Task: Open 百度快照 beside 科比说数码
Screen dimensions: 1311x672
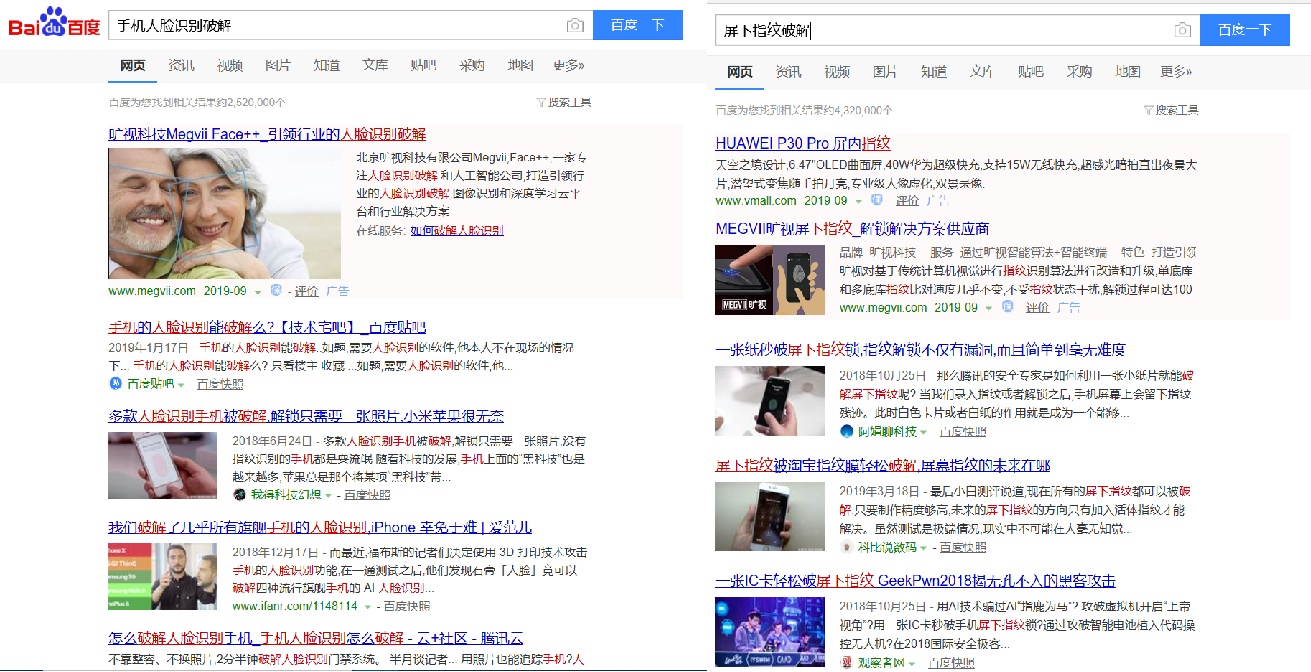Action: (x=963, y=548)
